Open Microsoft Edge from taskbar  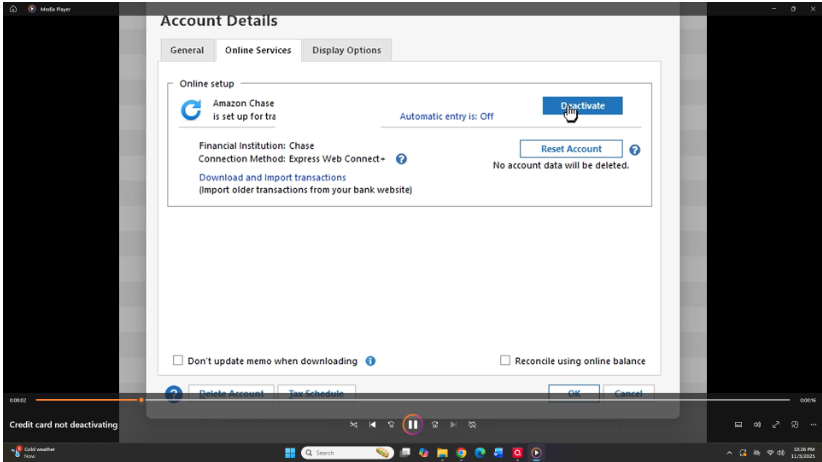pyautogui.click(x=480, y=453)
